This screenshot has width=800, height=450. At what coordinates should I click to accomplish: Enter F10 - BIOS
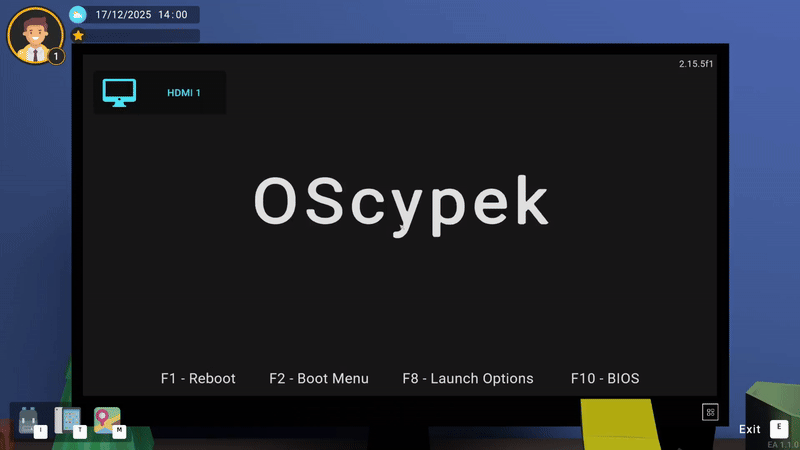[x=605, y=378]
